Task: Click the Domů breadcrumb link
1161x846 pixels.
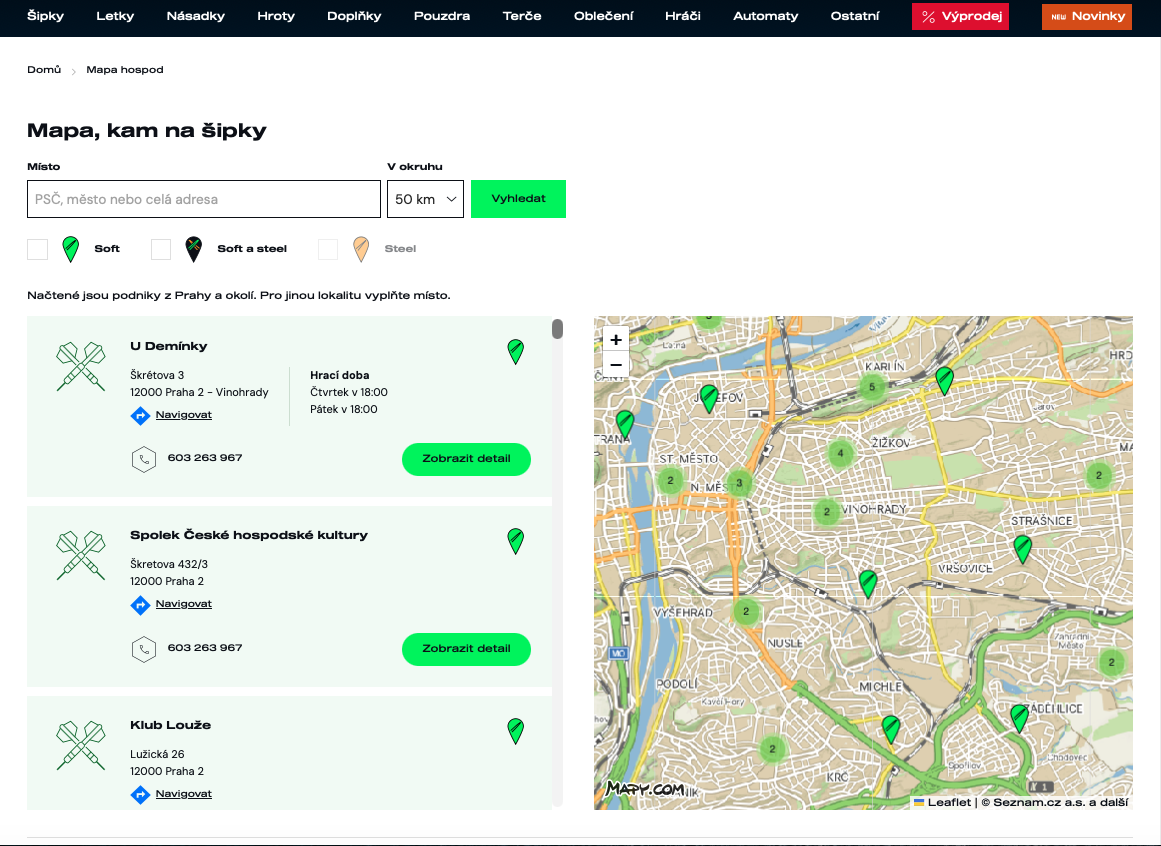Action: point(44,70)
